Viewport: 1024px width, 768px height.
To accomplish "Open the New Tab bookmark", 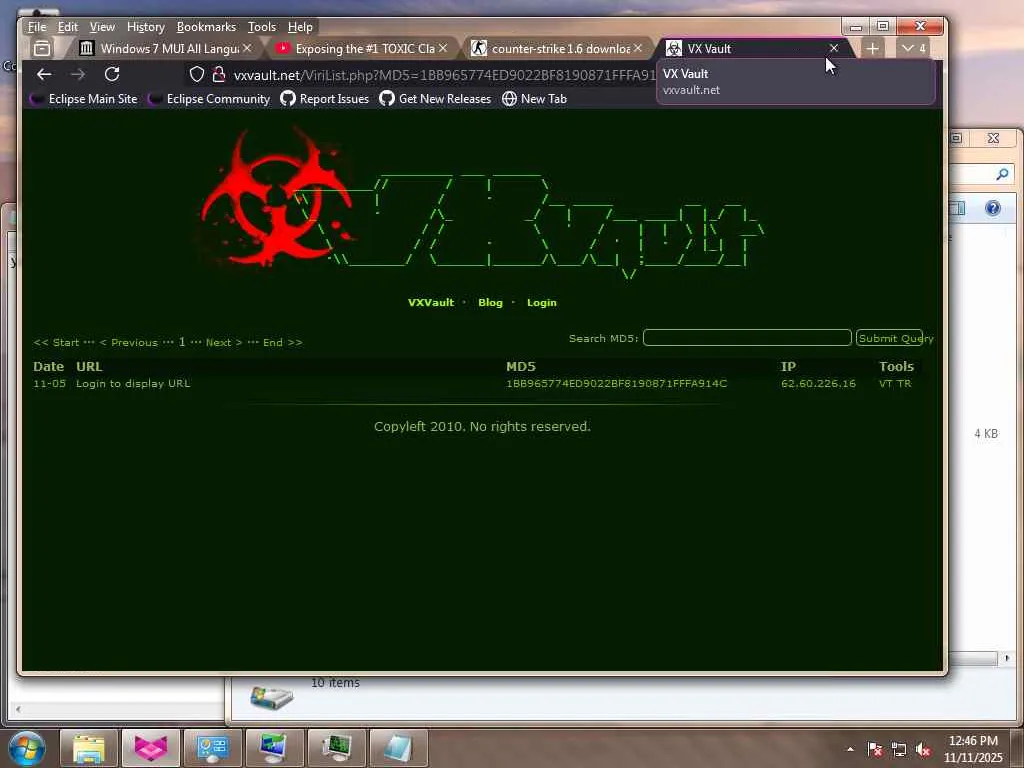I will pyautogui.click(x=534, y=99).
